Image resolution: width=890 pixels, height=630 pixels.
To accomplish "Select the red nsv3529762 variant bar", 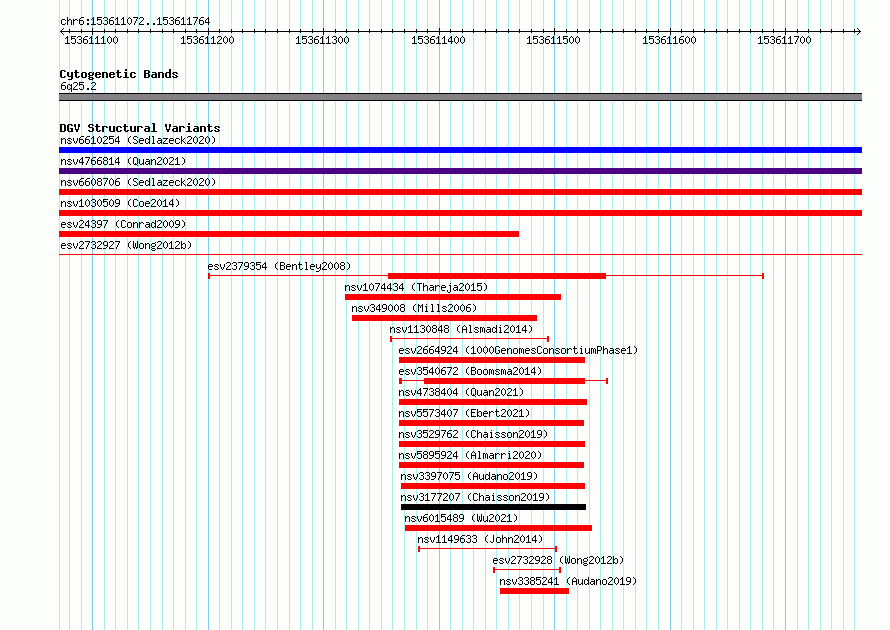I will click(492, 444).
